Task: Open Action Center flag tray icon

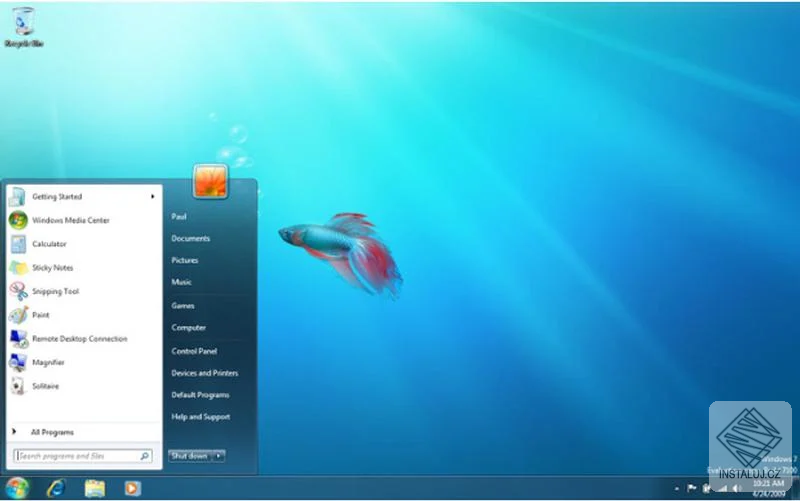Action: pyautogui.click(x=691, y=488)
